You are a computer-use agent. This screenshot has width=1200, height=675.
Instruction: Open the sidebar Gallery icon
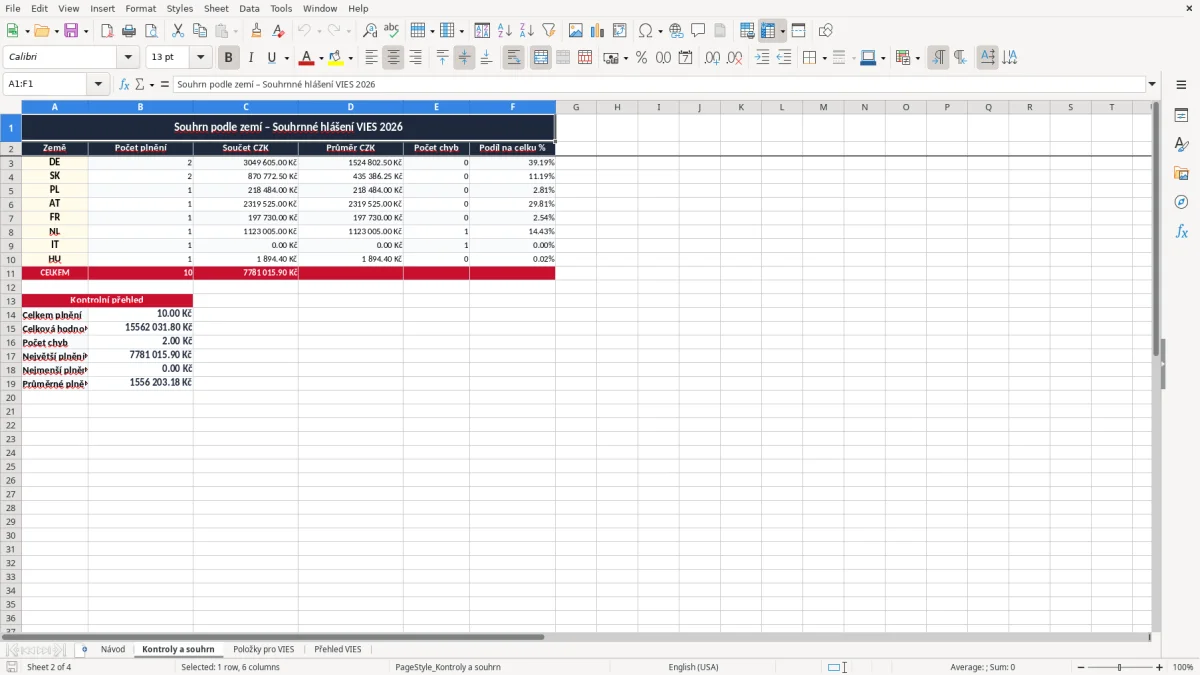[x=1181, y=173]
